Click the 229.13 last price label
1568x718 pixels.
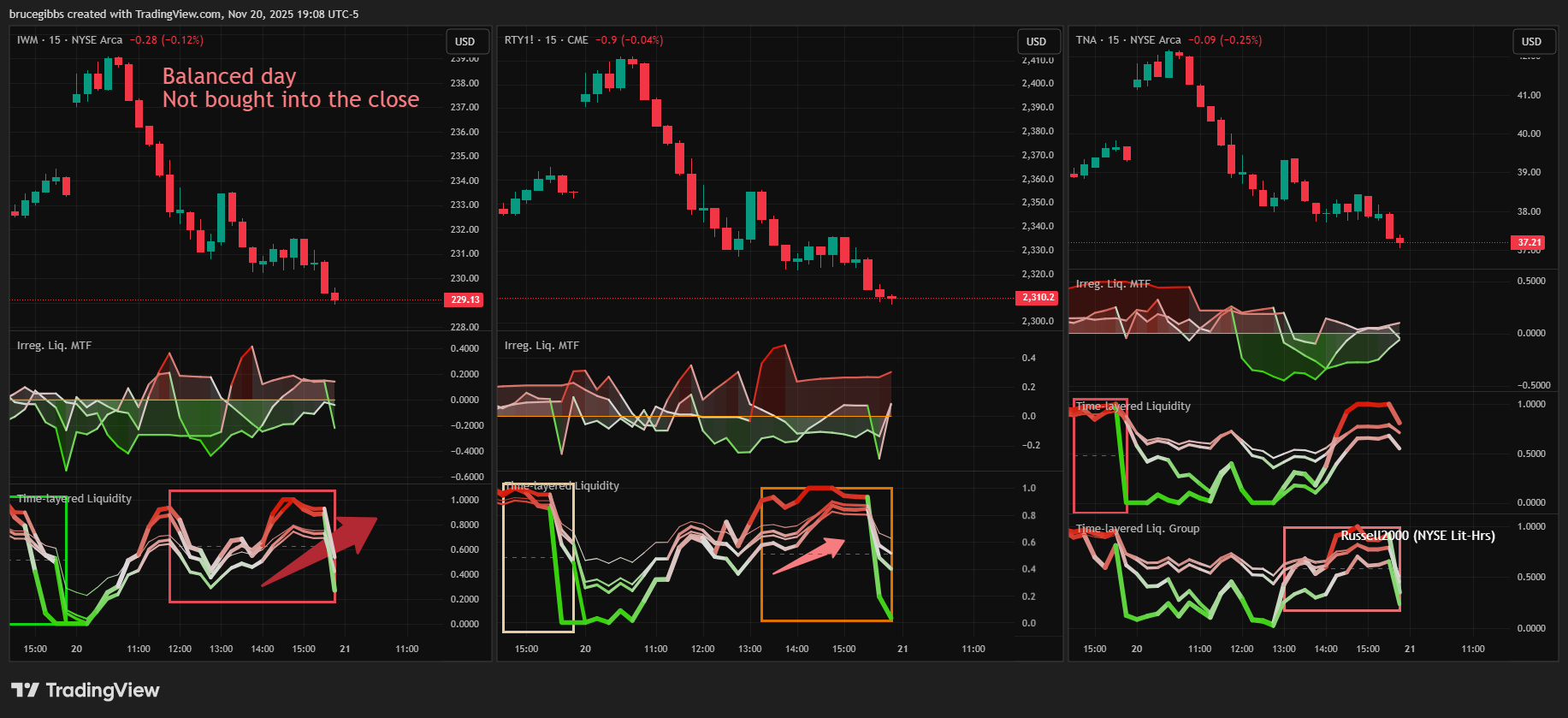click(464, 300)
